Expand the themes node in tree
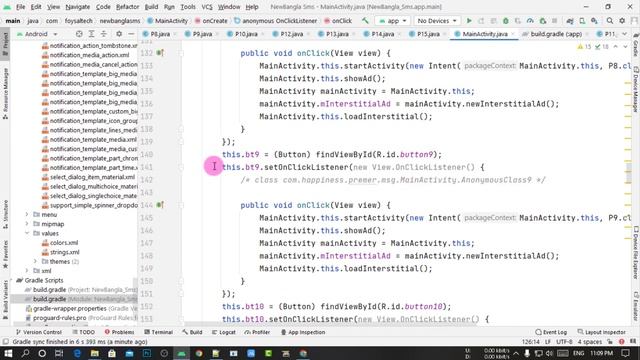The image size is (640, 360). point(35,261)
